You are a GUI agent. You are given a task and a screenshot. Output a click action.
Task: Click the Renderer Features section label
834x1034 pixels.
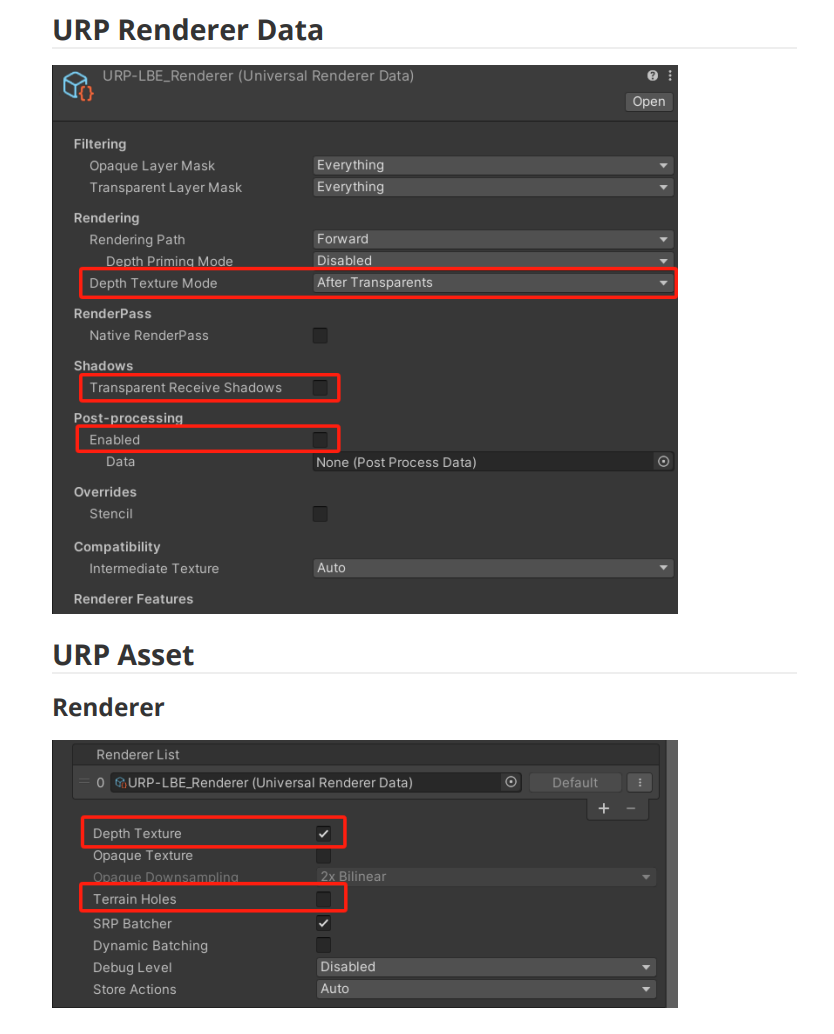click(x=133, y=599)
